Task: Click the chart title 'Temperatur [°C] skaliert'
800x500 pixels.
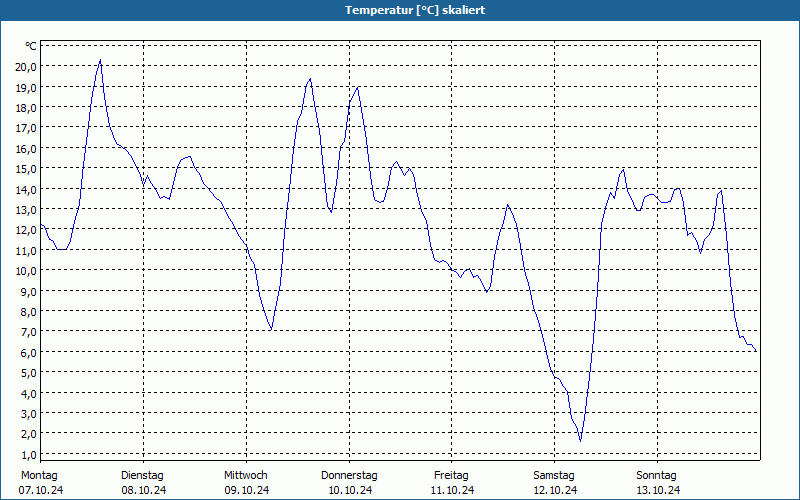Action: (415, 10)
